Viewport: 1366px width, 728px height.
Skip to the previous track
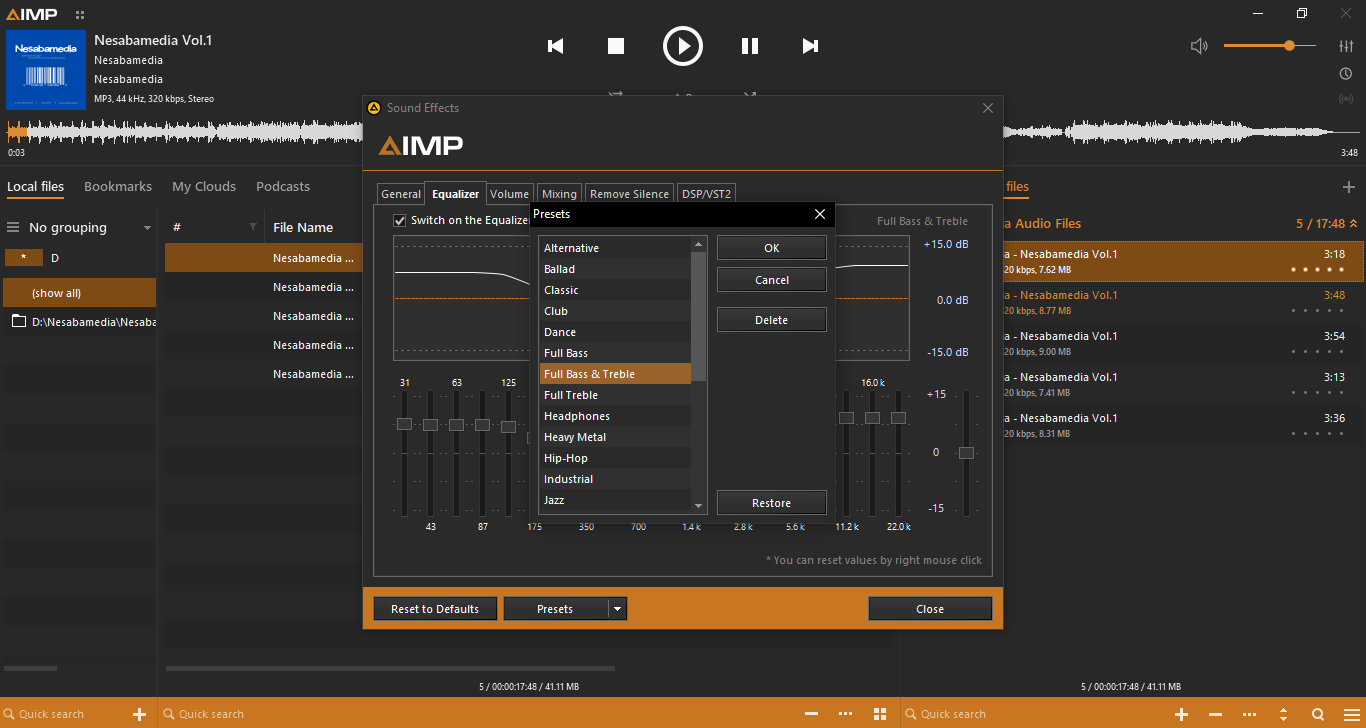pyautogui.click(x=556, y=46)
